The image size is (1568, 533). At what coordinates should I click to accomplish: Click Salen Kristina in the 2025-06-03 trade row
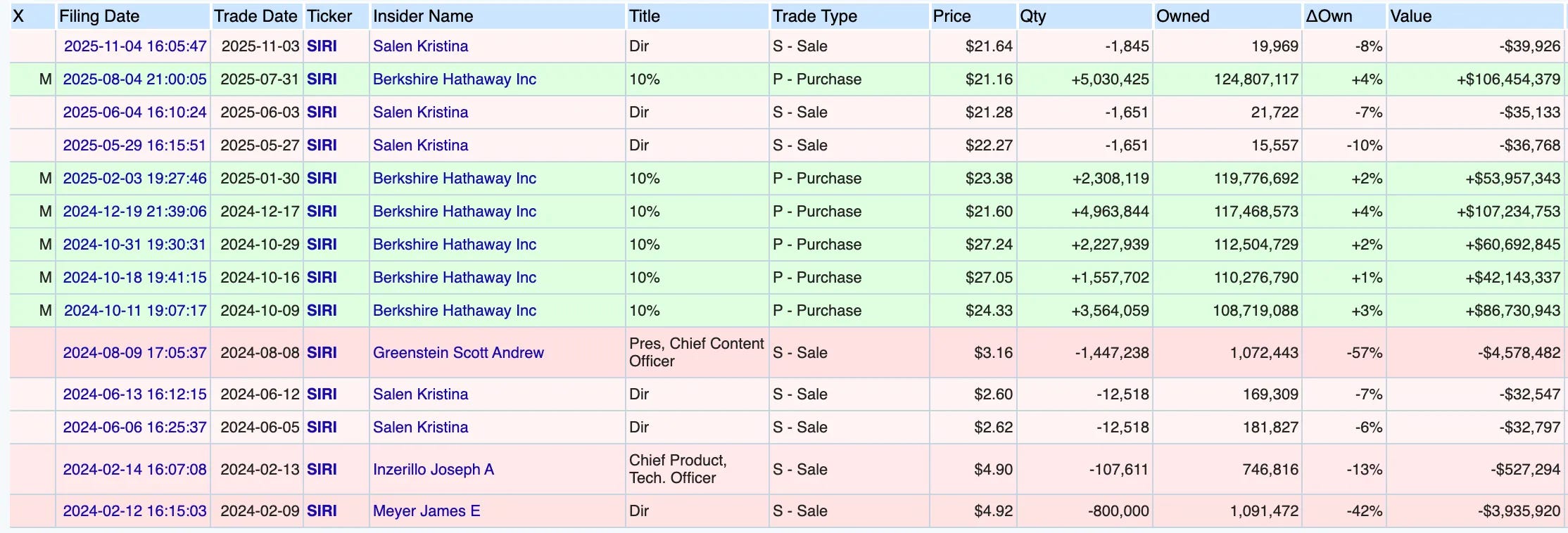coord(420,113)
